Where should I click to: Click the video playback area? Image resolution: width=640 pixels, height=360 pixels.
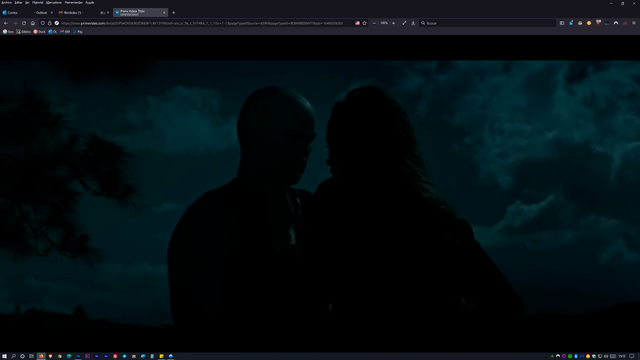320,194
